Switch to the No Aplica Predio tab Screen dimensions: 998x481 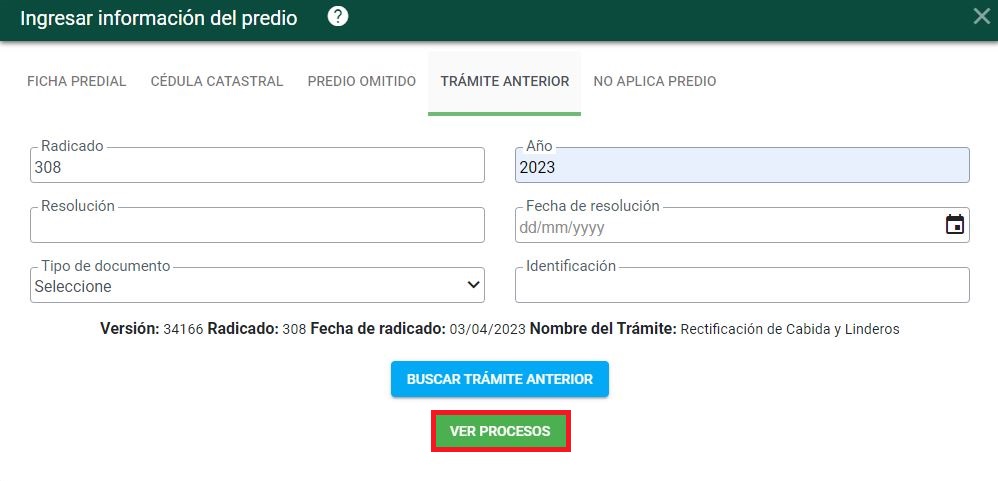(x=654, y=81)
